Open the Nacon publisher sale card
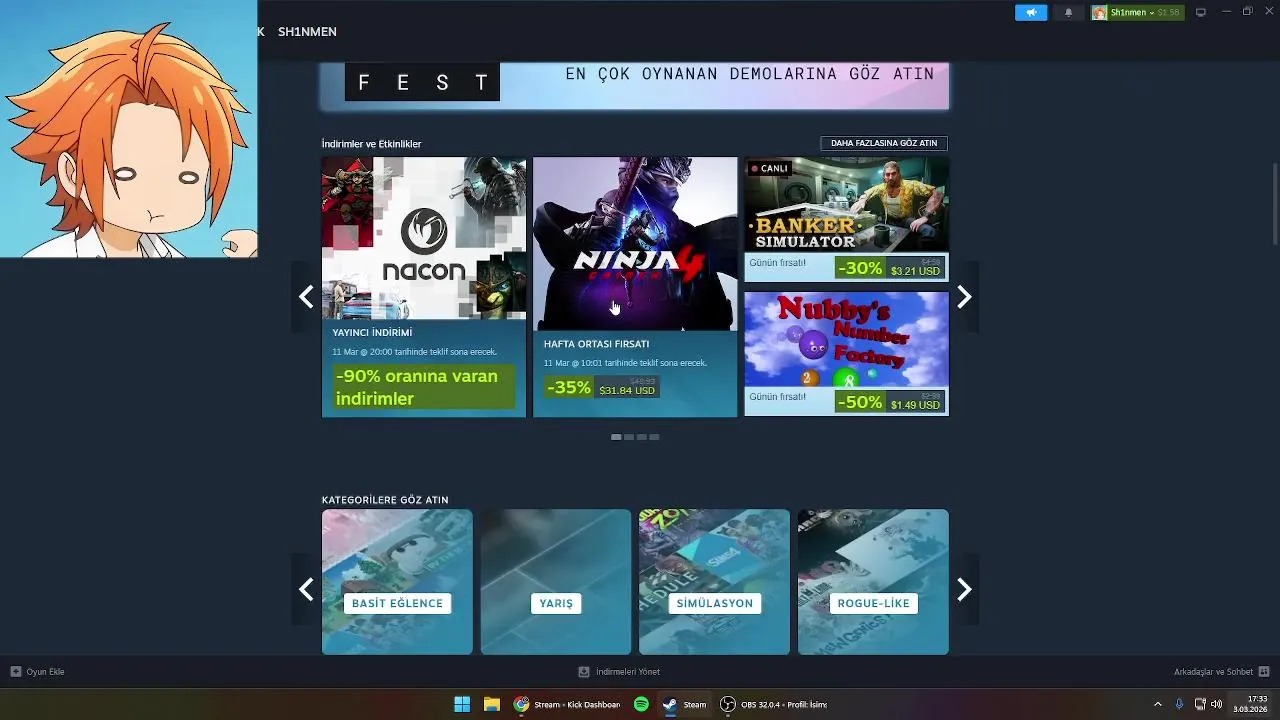 424,286
